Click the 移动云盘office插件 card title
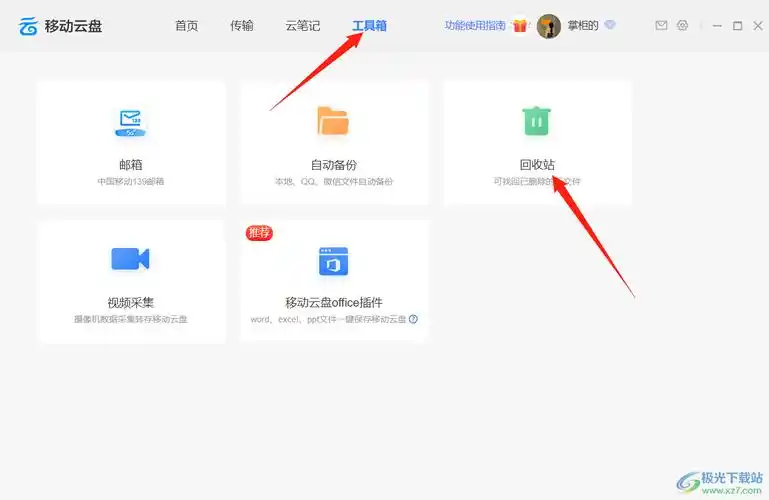This screenshot has height=500, width=769. [333, 302]
